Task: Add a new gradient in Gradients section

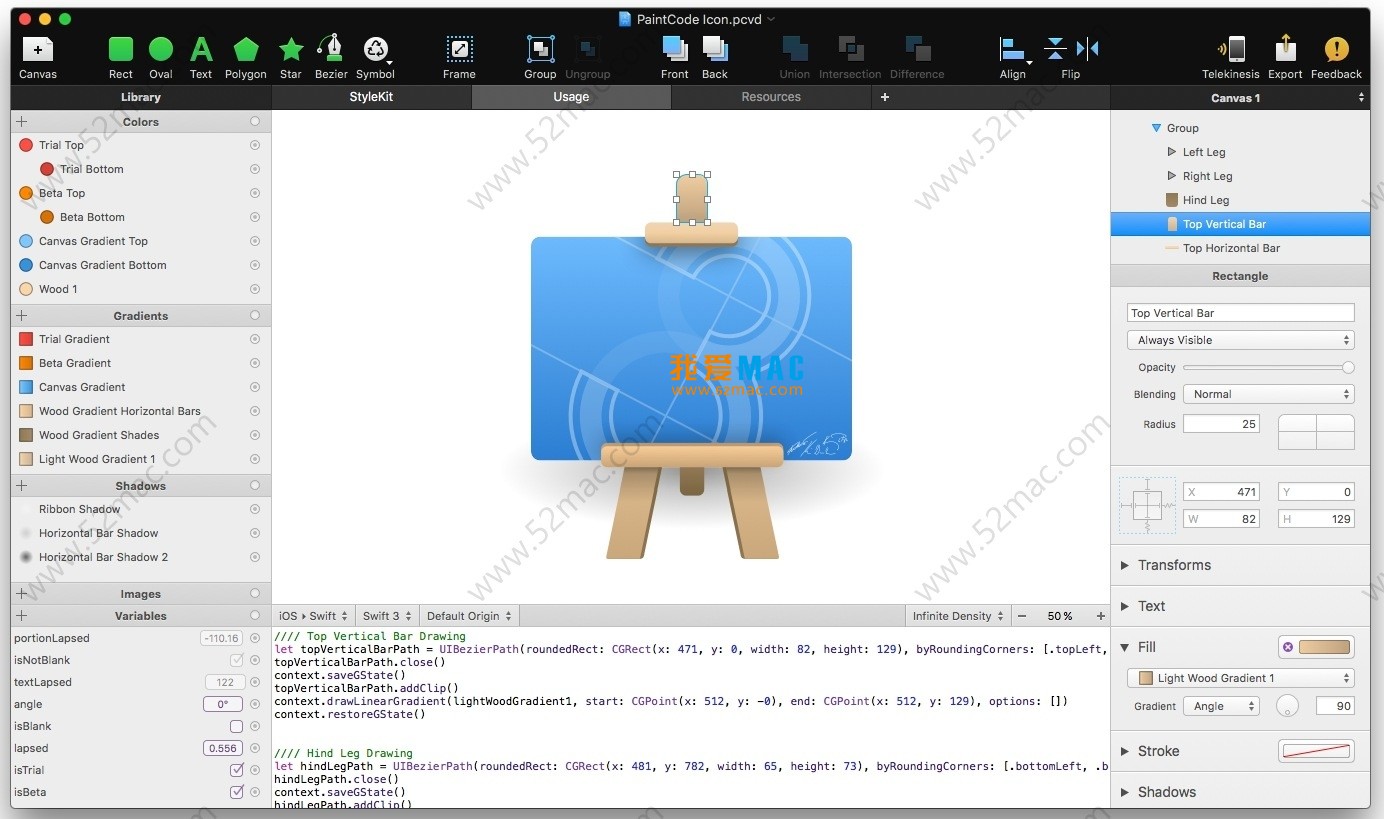Action: [22, 315]
